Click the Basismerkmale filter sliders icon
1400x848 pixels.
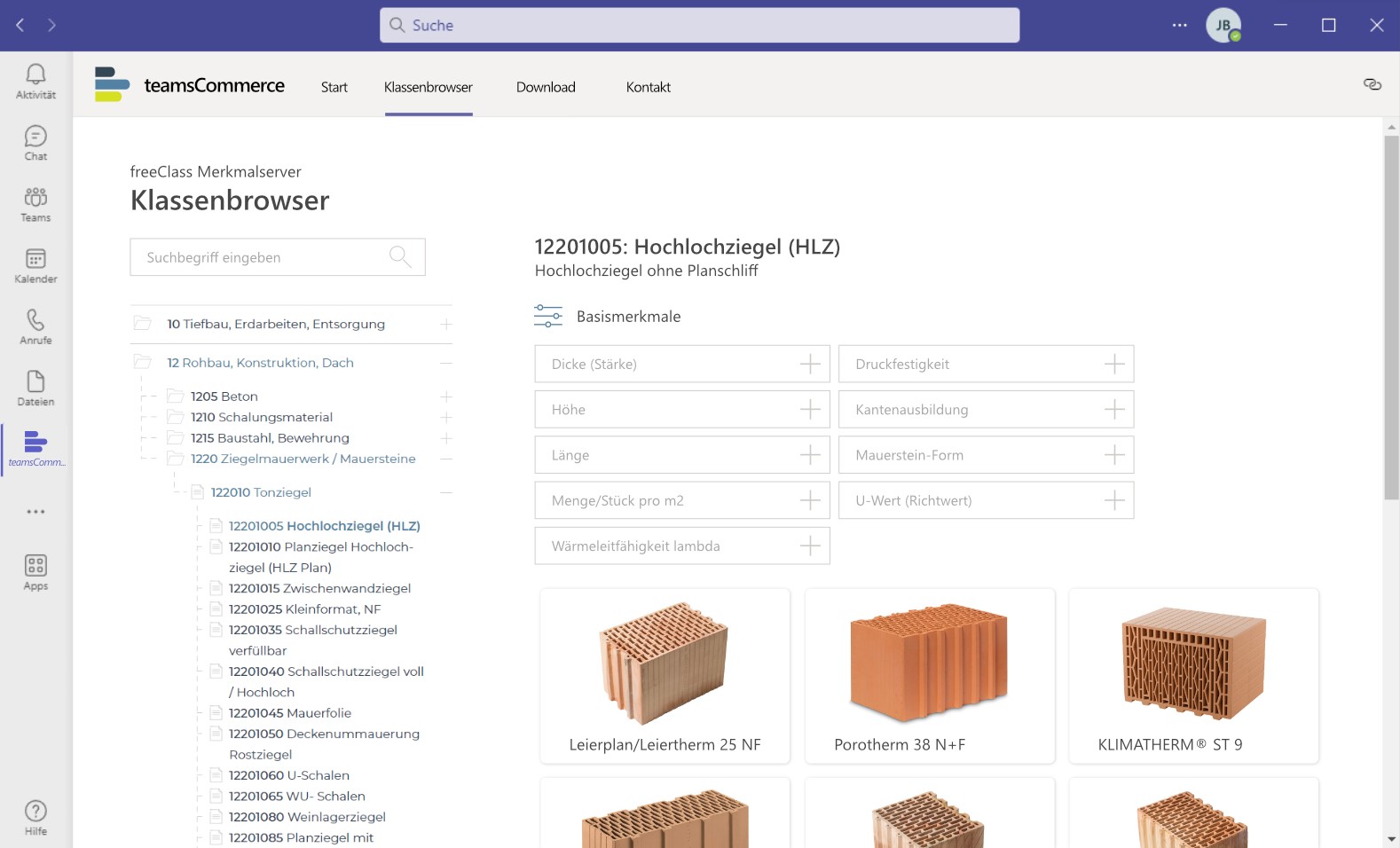[548, 316]
